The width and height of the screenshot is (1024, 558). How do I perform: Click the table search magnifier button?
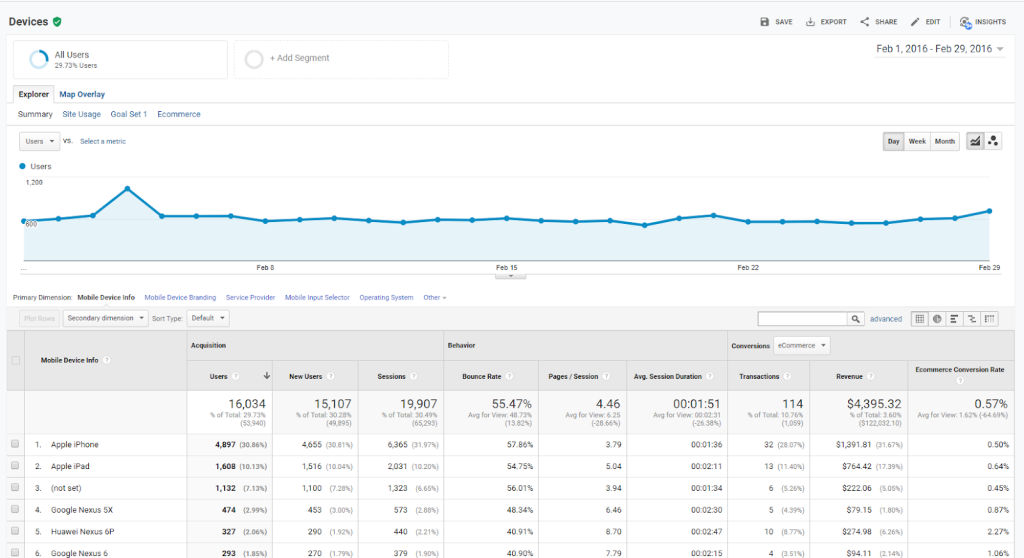856,319
